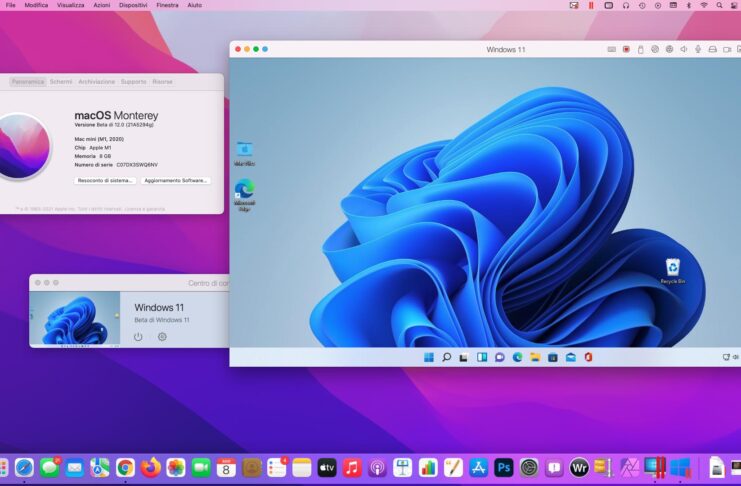Open Windows 11 settings gear in Control Center
The image size is (741, 486).
click(x=162, y=337)
